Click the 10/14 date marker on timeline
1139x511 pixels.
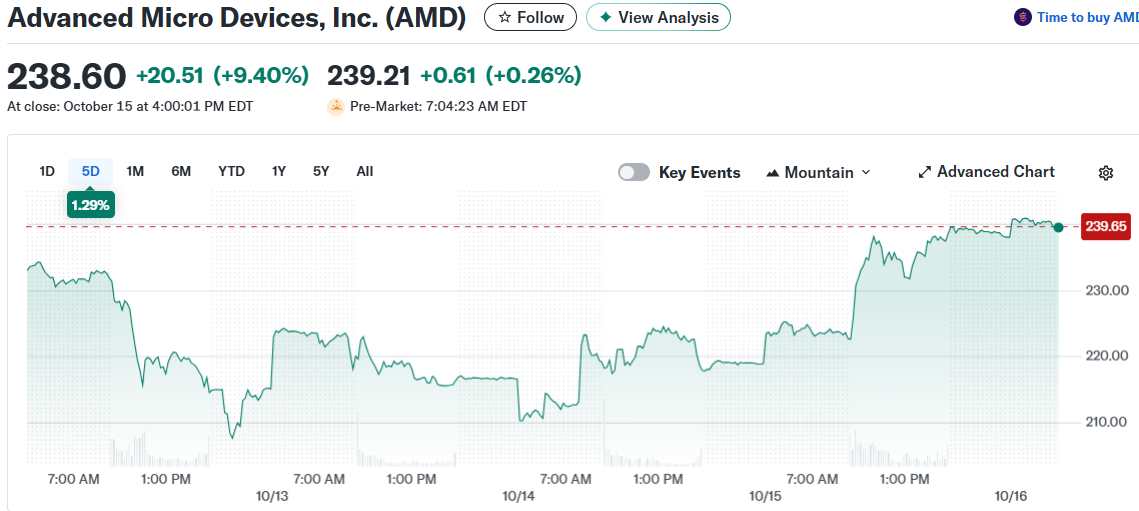pyautogui.click(x=519, y=496)
